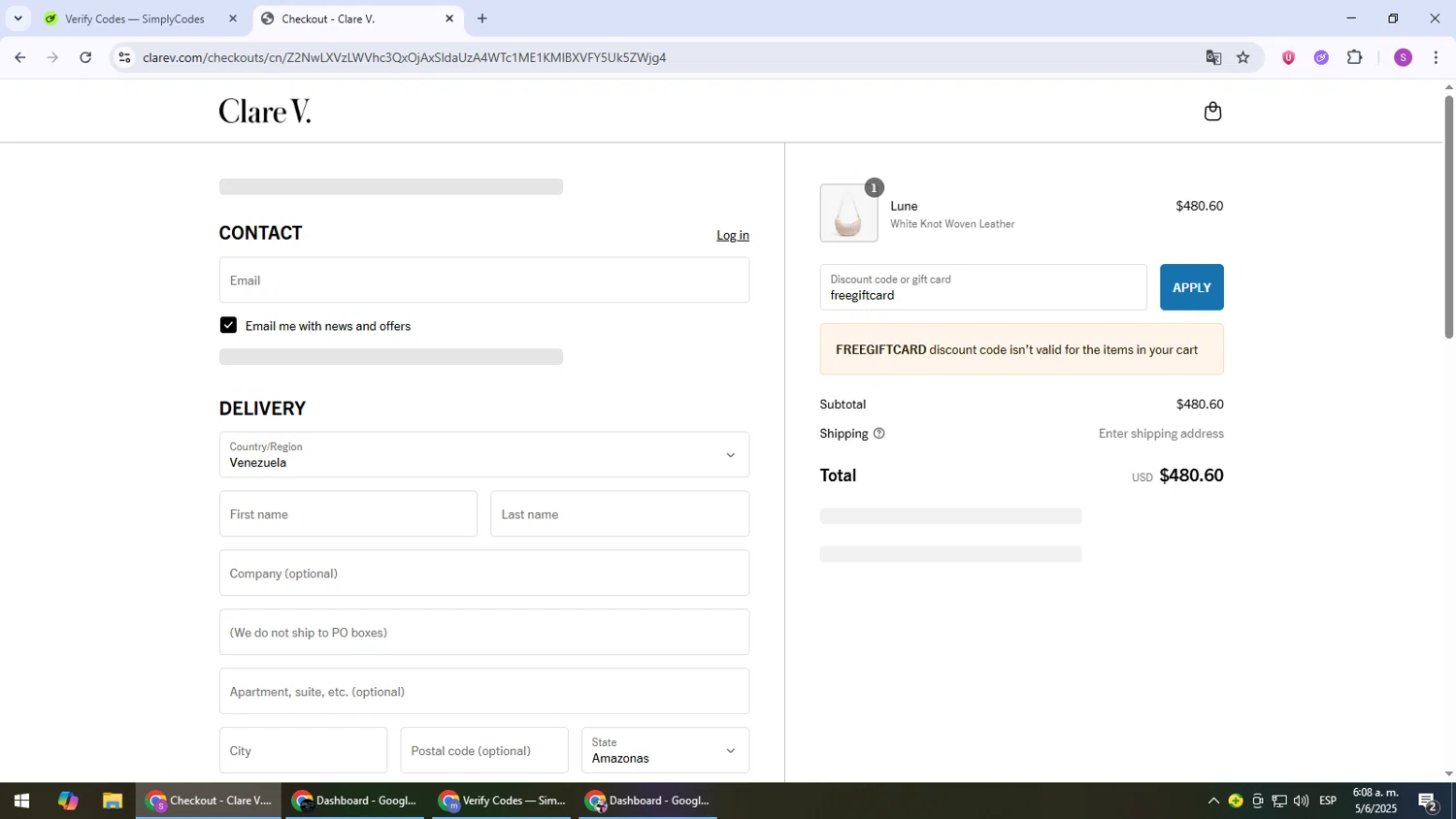Focus the Postal code (optional) field
This screenshot has width=1456, height=819.
coord(484,750)
